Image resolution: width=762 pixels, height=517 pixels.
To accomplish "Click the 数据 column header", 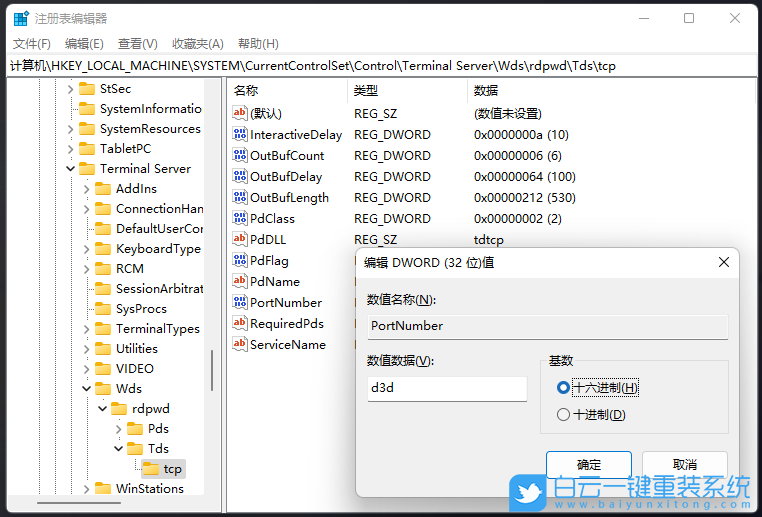I will [x=611, y=90].
